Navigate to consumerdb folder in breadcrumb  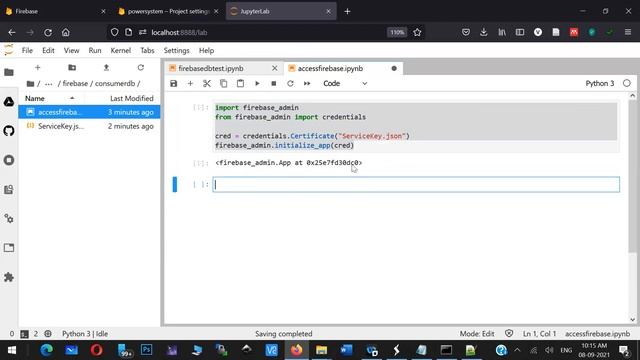point(115,83)
